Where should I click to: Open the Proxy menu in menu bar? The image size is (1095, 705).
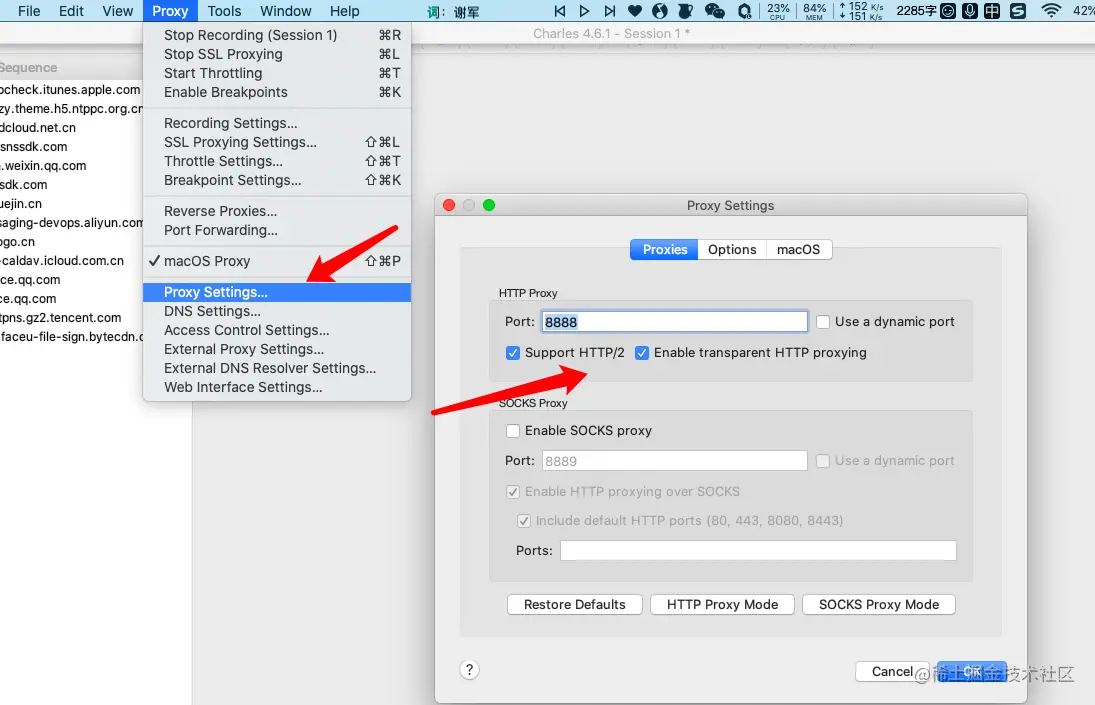click(170, 11)
